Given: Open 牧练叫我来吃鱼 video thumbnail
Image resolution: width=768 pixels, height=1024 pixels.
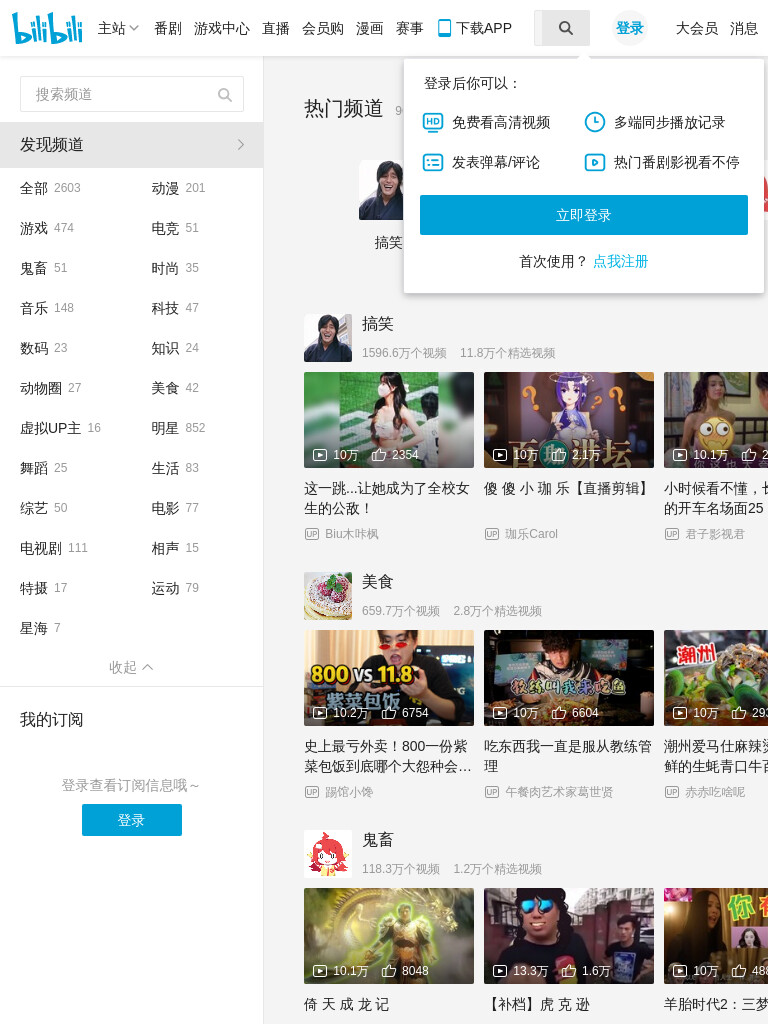Looking at the screenshot, I should pos(569,678).
